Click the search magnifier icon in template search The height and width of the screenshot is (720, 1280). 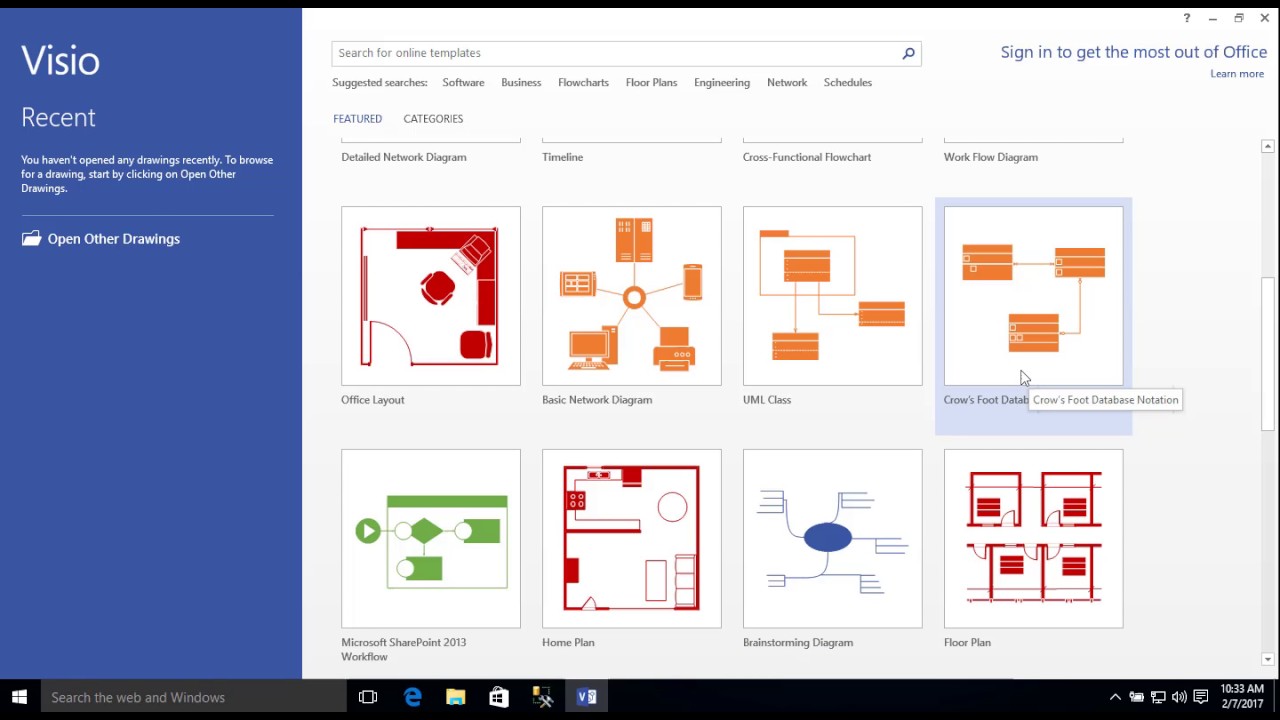pos(908,53)
